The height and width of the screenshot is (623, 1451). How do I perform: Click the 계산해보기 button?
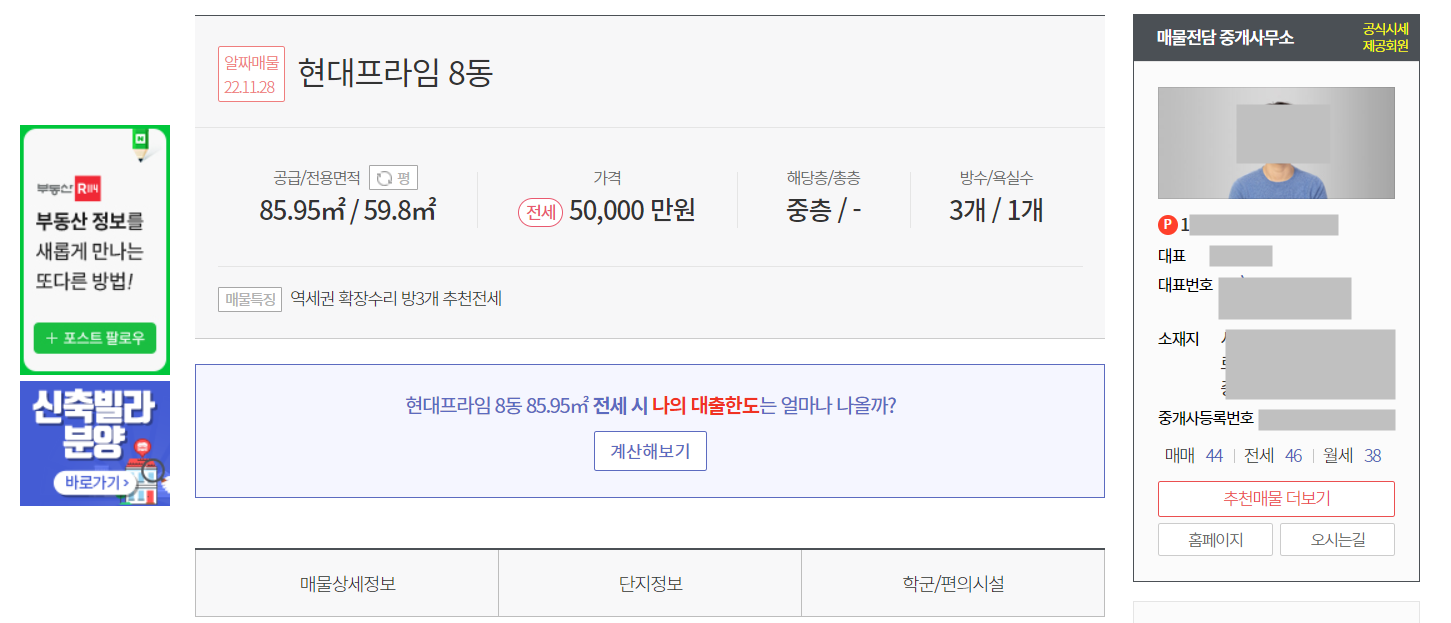point(650,450)
